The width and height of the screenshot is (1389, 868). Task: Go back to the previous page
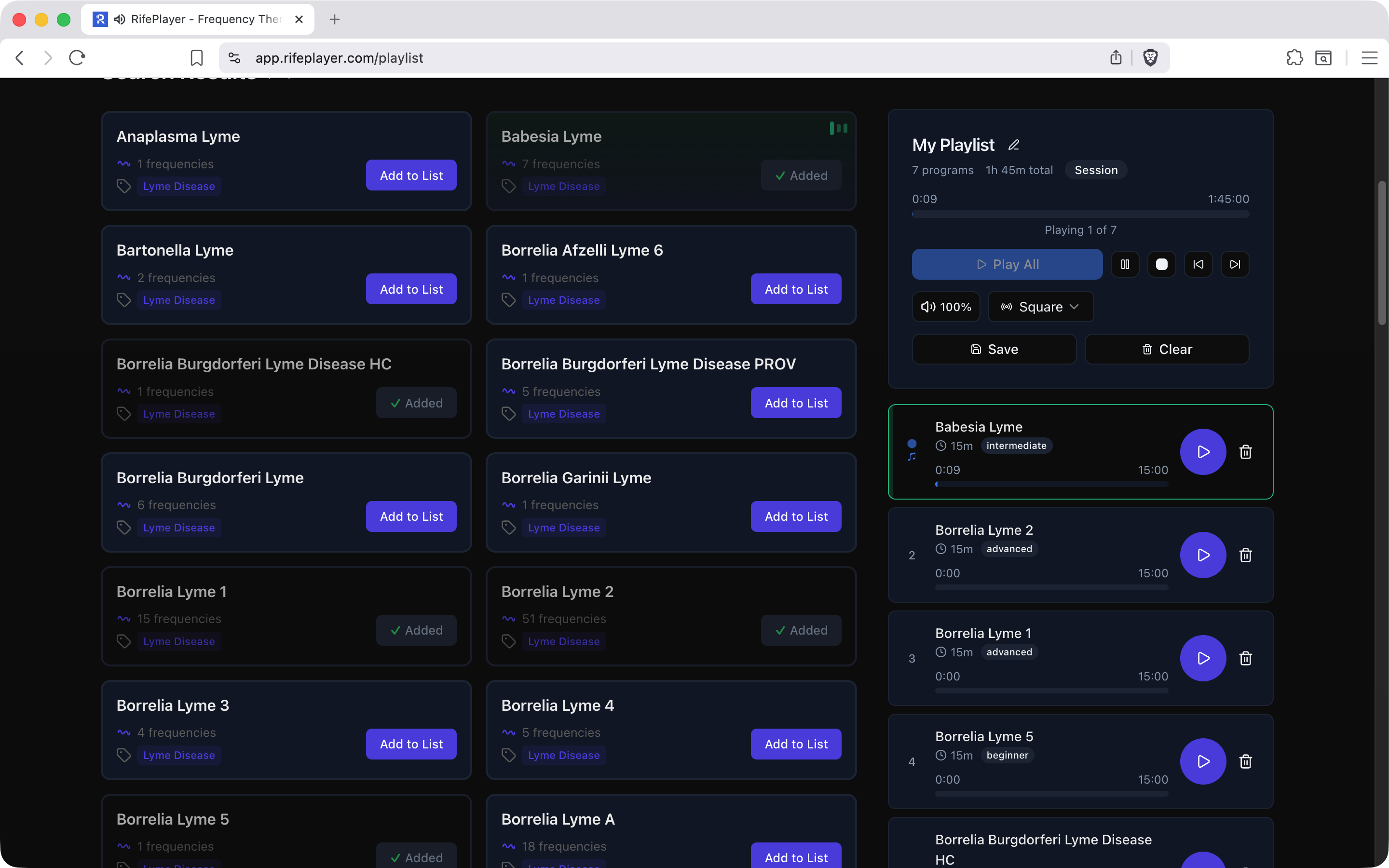click(x=20, y=57)
